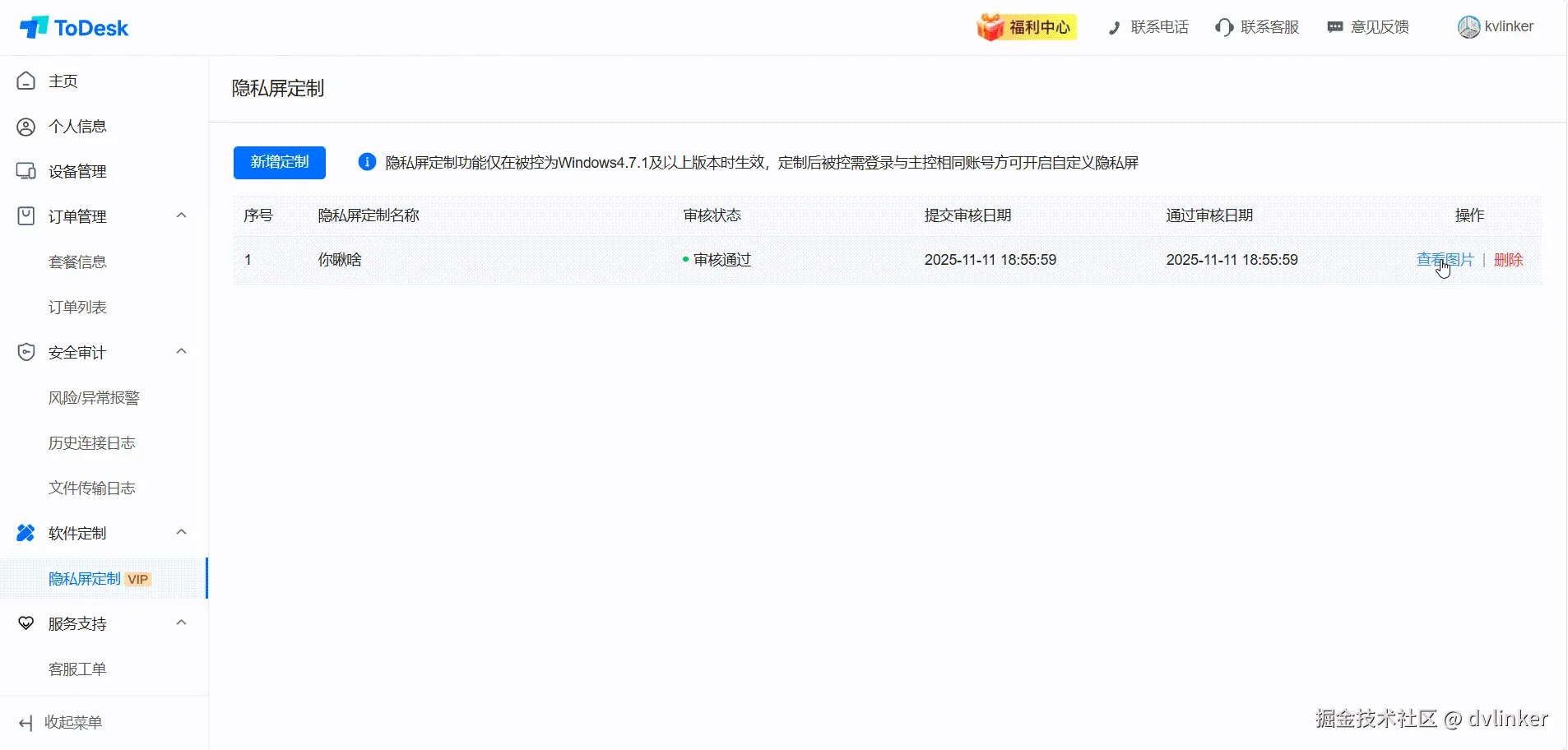This screenshot has width=1568, height=750.
Task: Click the 新增定制 button
Action: 280,162
